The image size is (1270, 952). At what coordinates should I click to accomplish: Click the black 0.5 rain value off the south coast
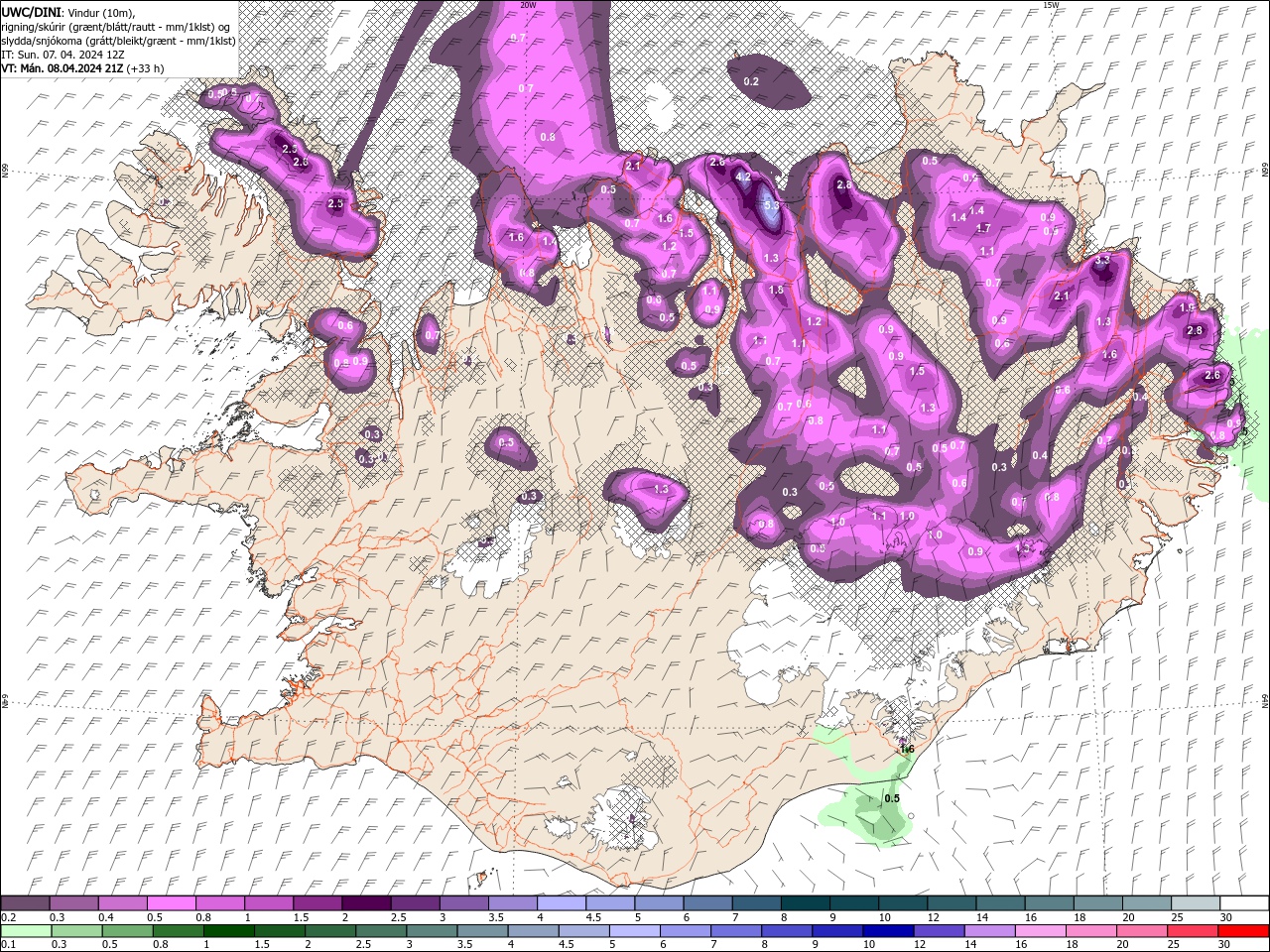[x=892, y=798]
